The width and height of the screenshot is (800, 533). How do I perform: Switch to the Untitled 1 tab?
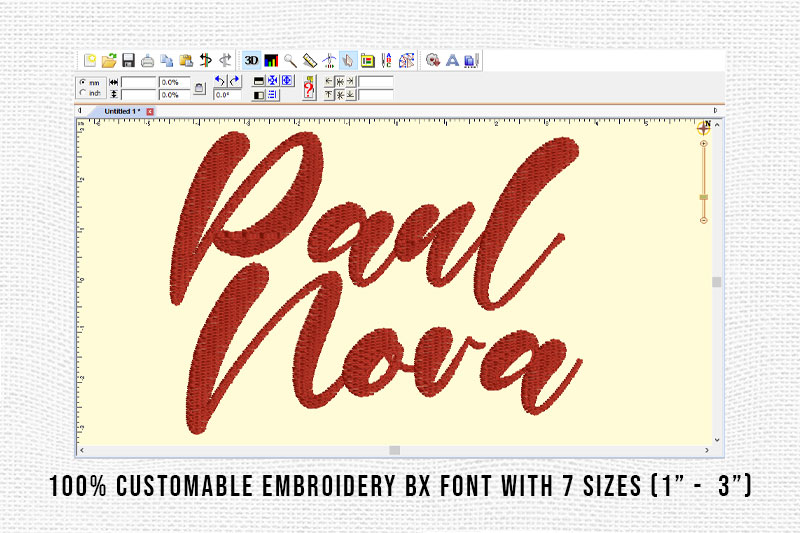coord(122,111)
